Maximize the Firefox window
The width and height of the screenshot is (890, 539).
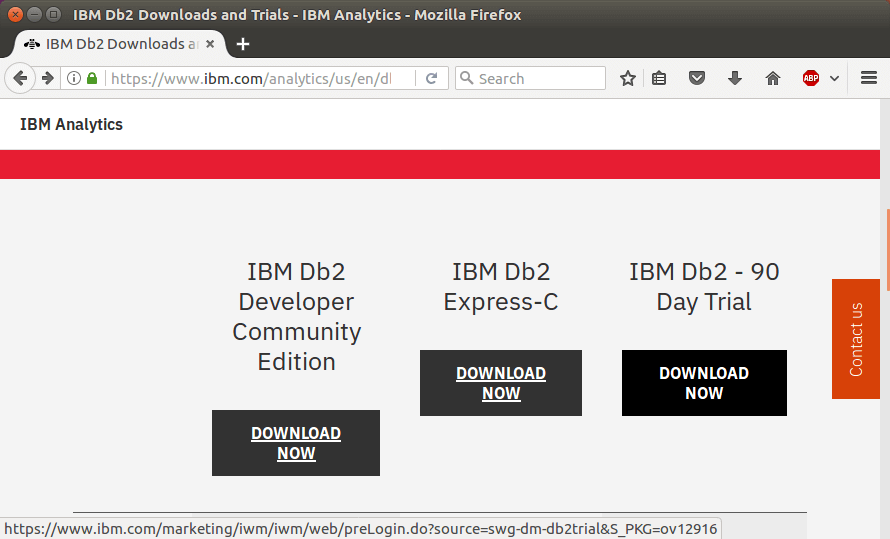point(53,14)
